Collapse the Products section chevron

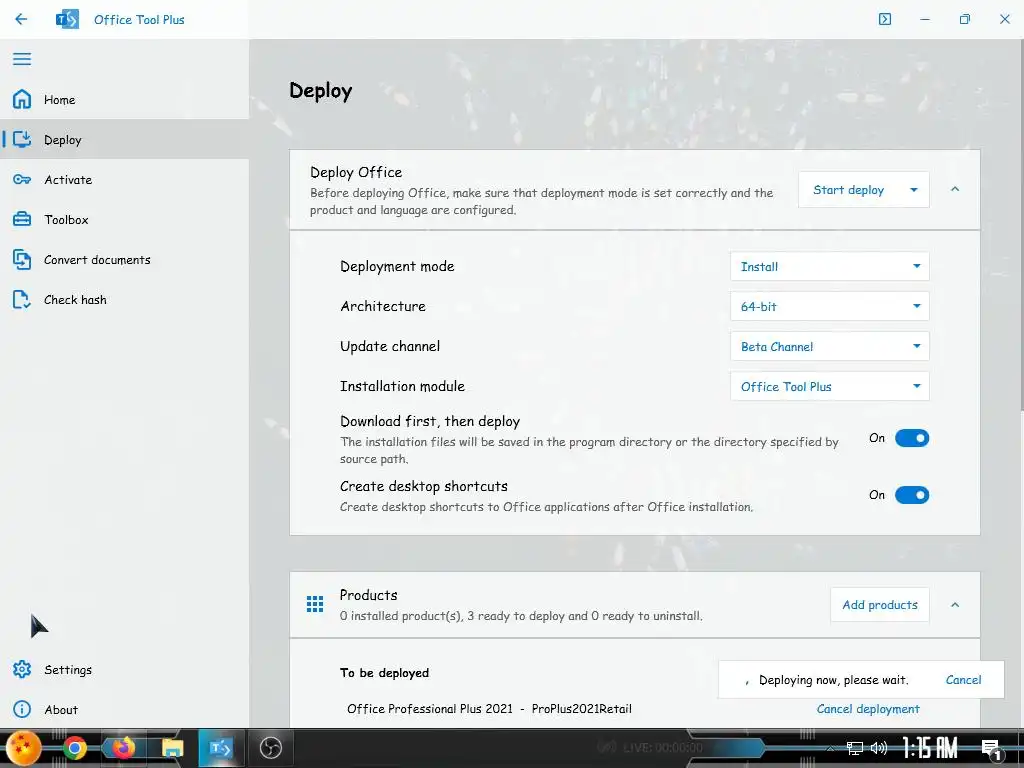tap(955, 605)
